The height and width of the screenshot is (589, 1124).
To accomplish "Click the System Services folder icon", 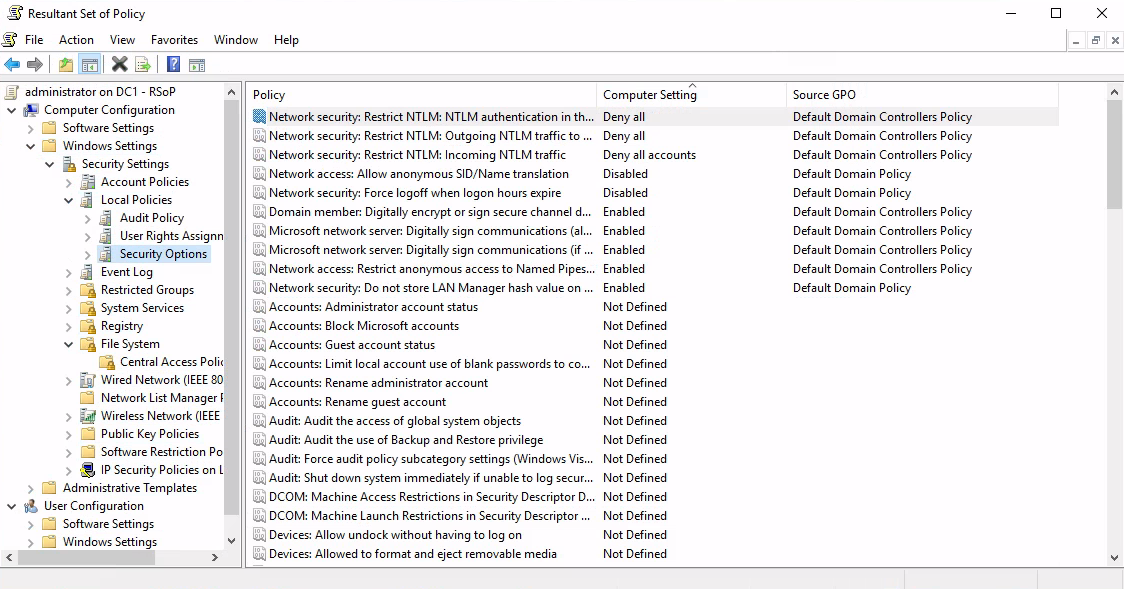I will 87,307.
